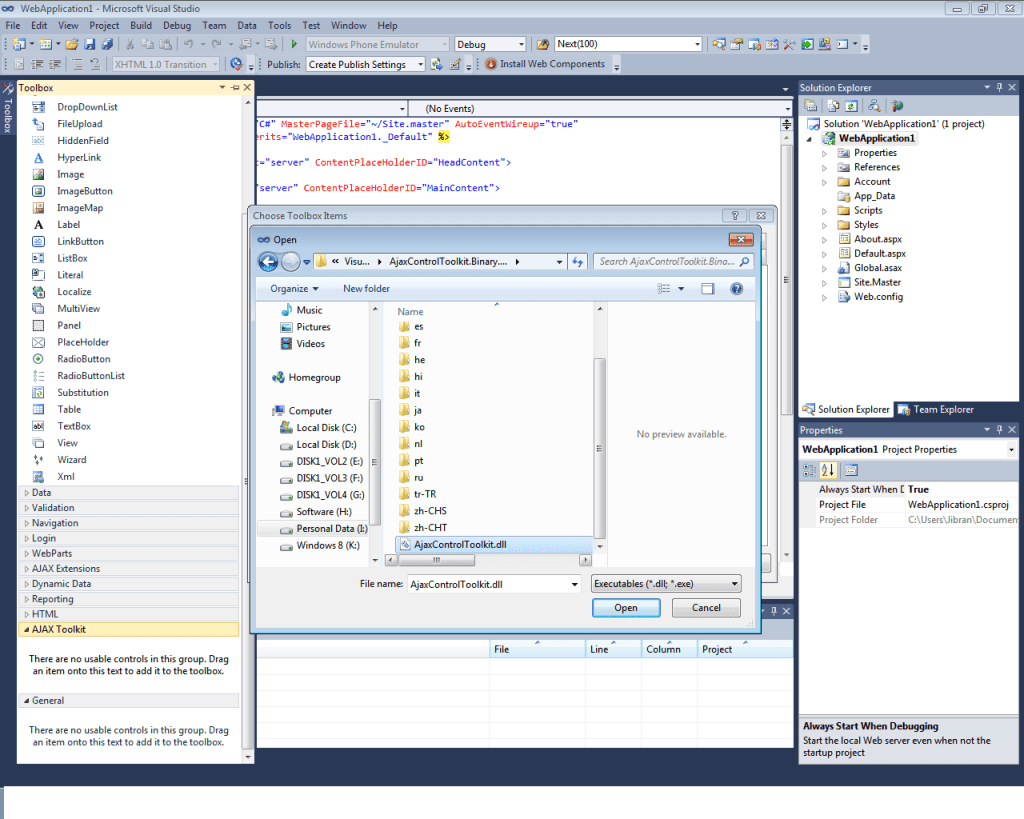Open the Executables file type filter dropdown
Screen dimensions: 1024x819
(x=734, y=583)
